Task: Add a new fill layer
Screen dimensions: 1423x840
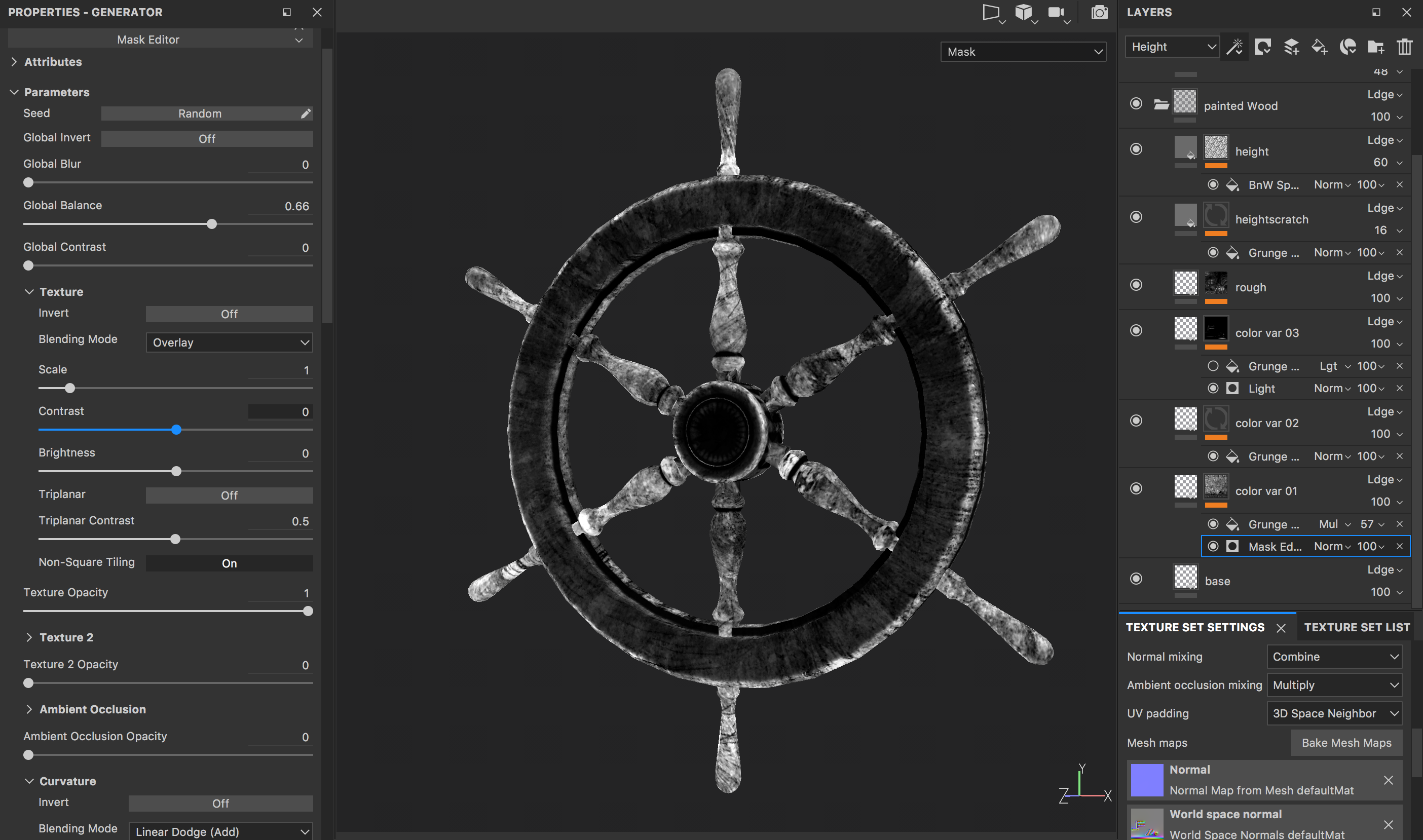Action: coord(1320,47)
